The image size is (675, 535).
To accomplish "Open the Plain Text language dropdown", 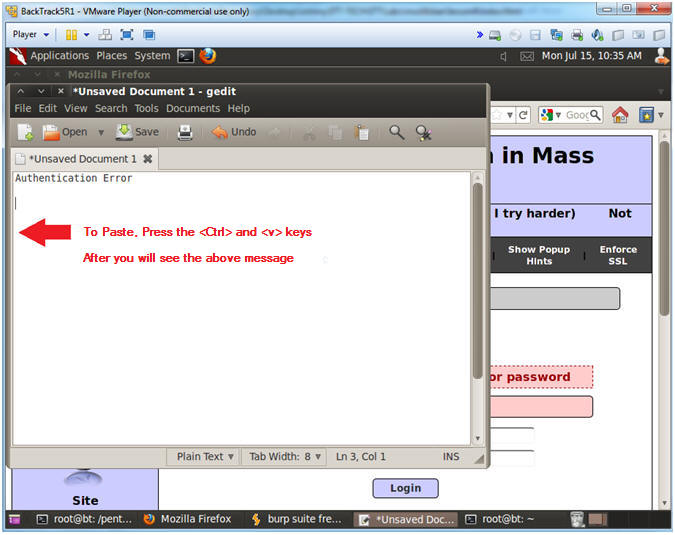I will 205,456.
